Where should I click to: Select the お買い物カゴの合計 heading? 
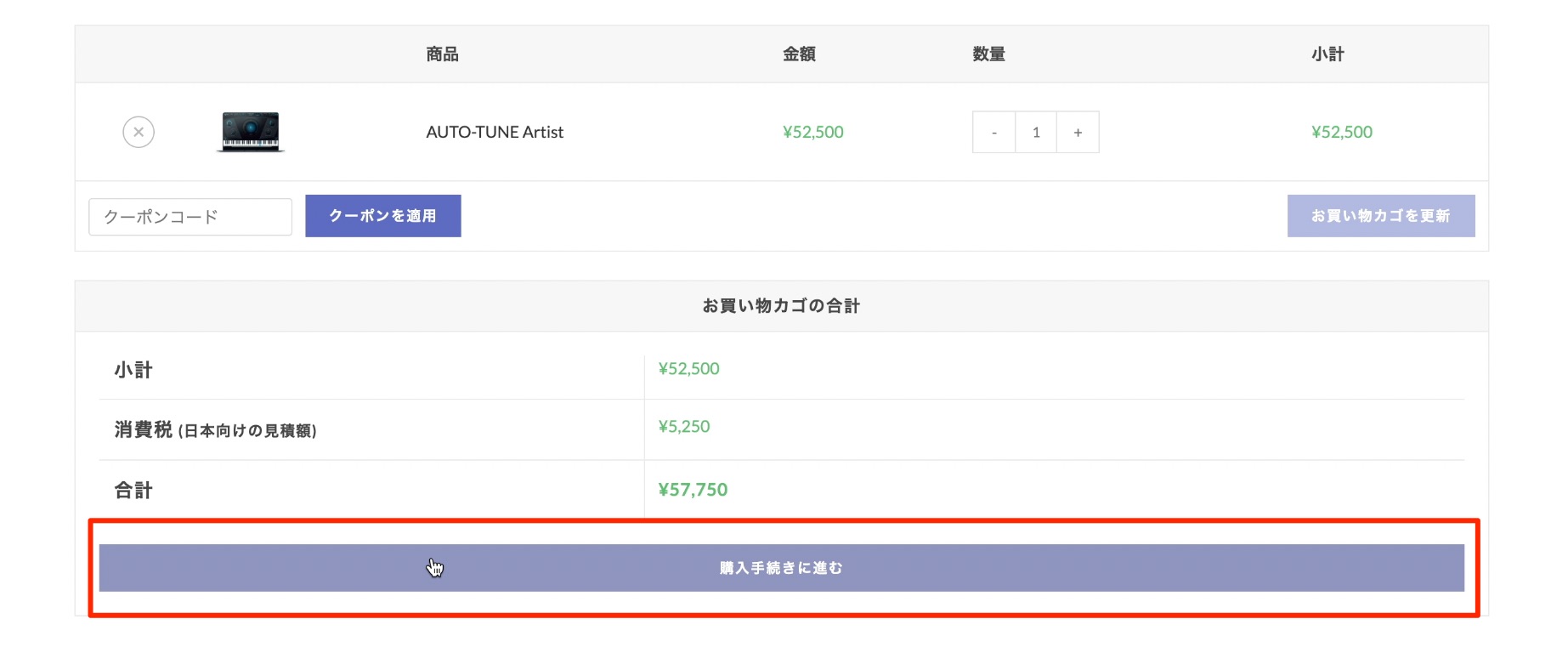(781, 306)
